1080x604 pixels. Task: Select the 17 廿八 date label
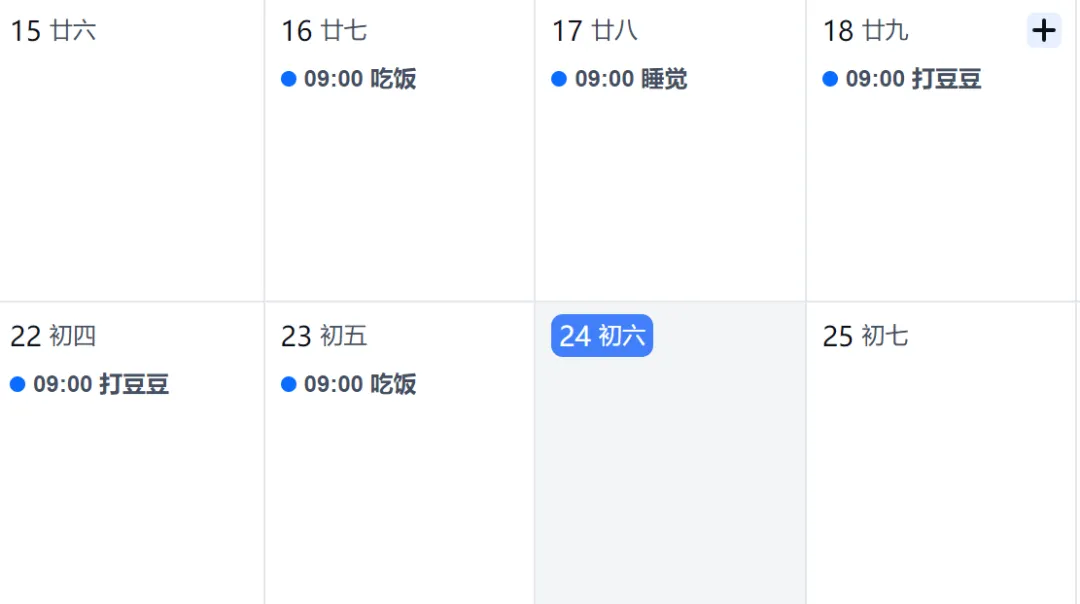594,31
